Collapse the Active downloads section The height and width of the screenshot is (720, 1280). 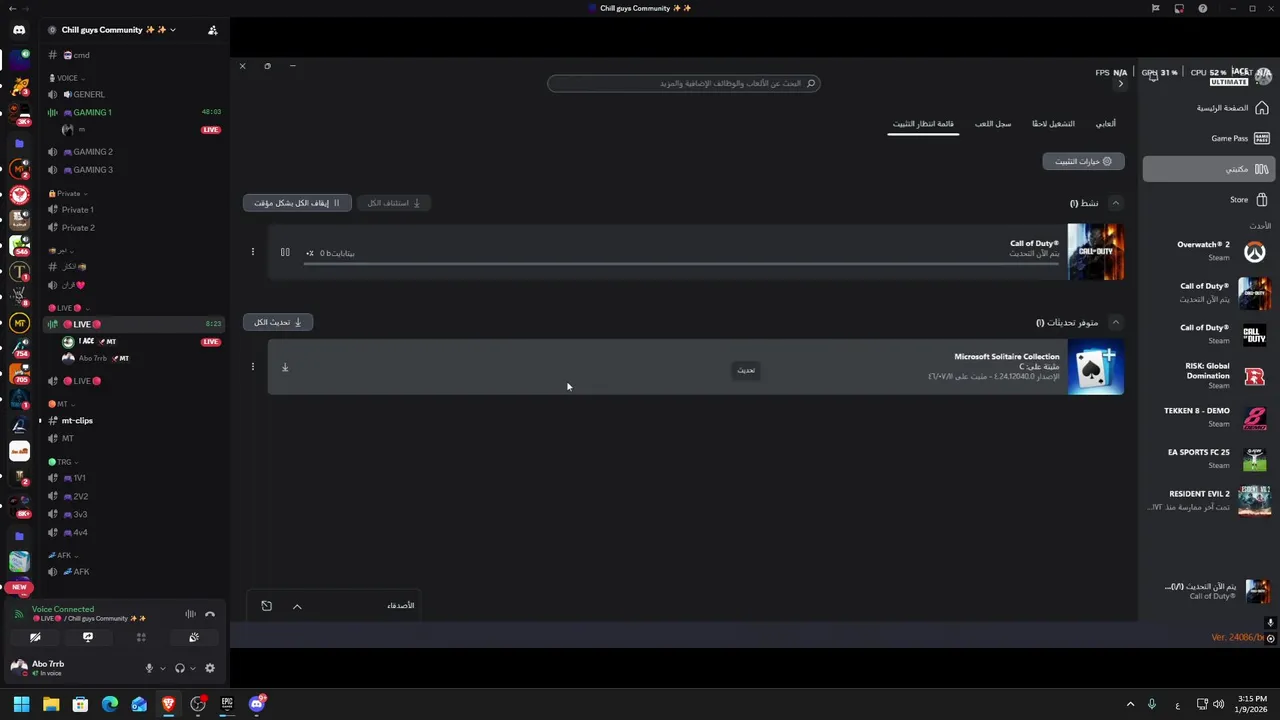(1115, 203)
